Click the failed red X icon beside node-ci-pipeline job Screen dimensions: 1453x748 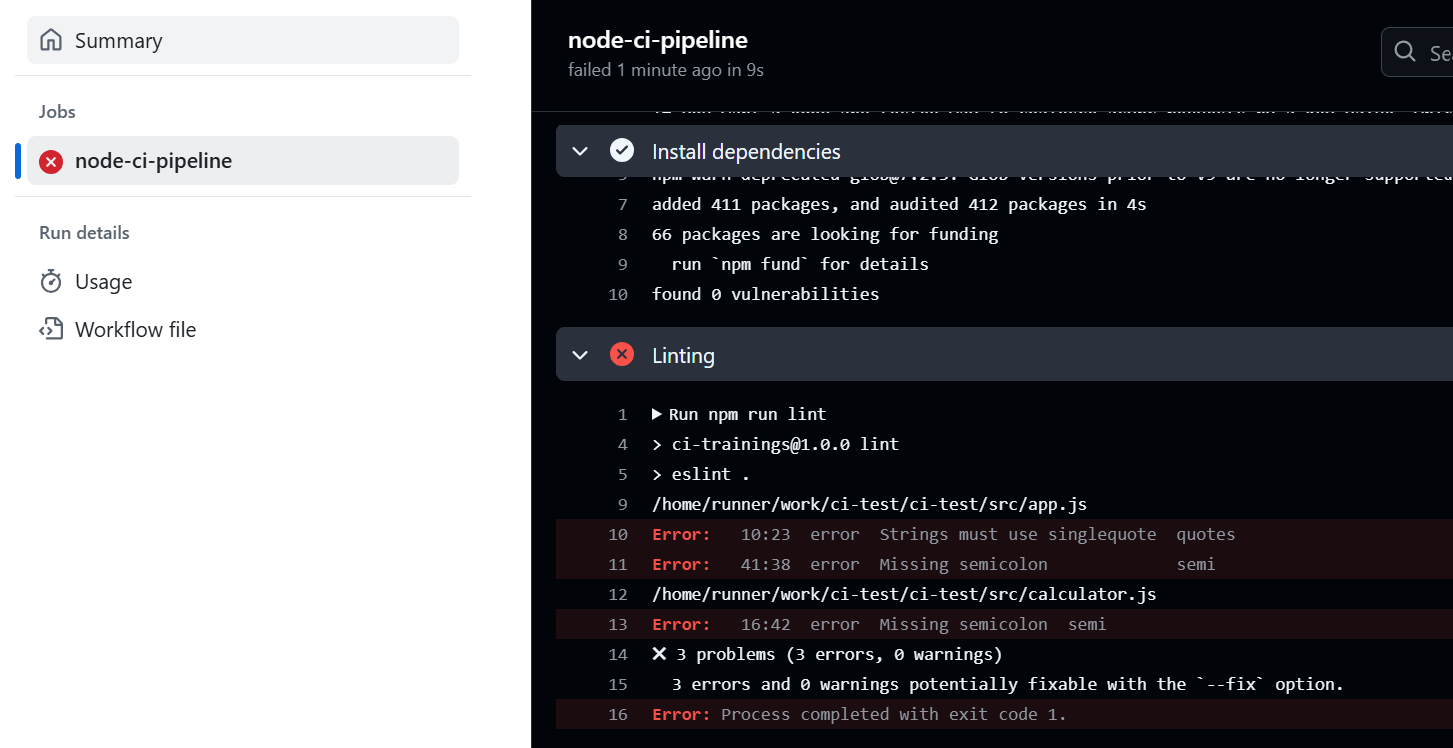click(51, 161)
